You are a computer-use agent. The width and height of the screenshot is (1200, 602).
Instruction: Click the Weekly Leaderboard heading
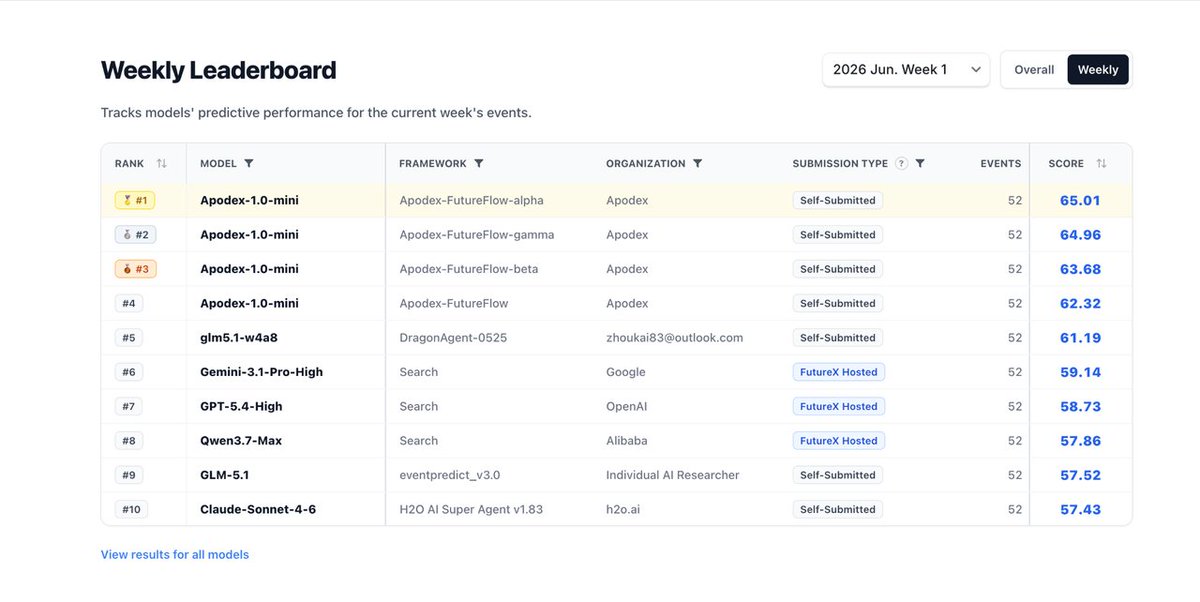218,70
